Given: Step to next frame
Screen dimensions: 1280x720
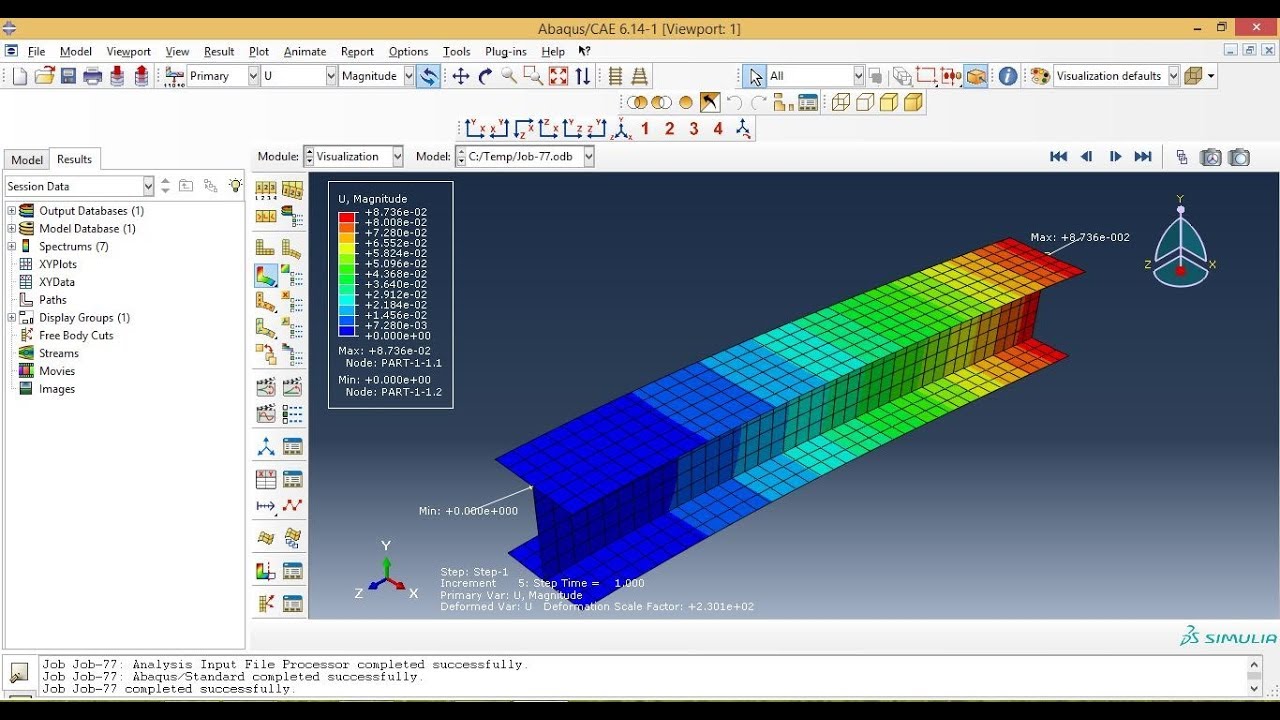Looking at the screenshot, I should click(1115, 157).
